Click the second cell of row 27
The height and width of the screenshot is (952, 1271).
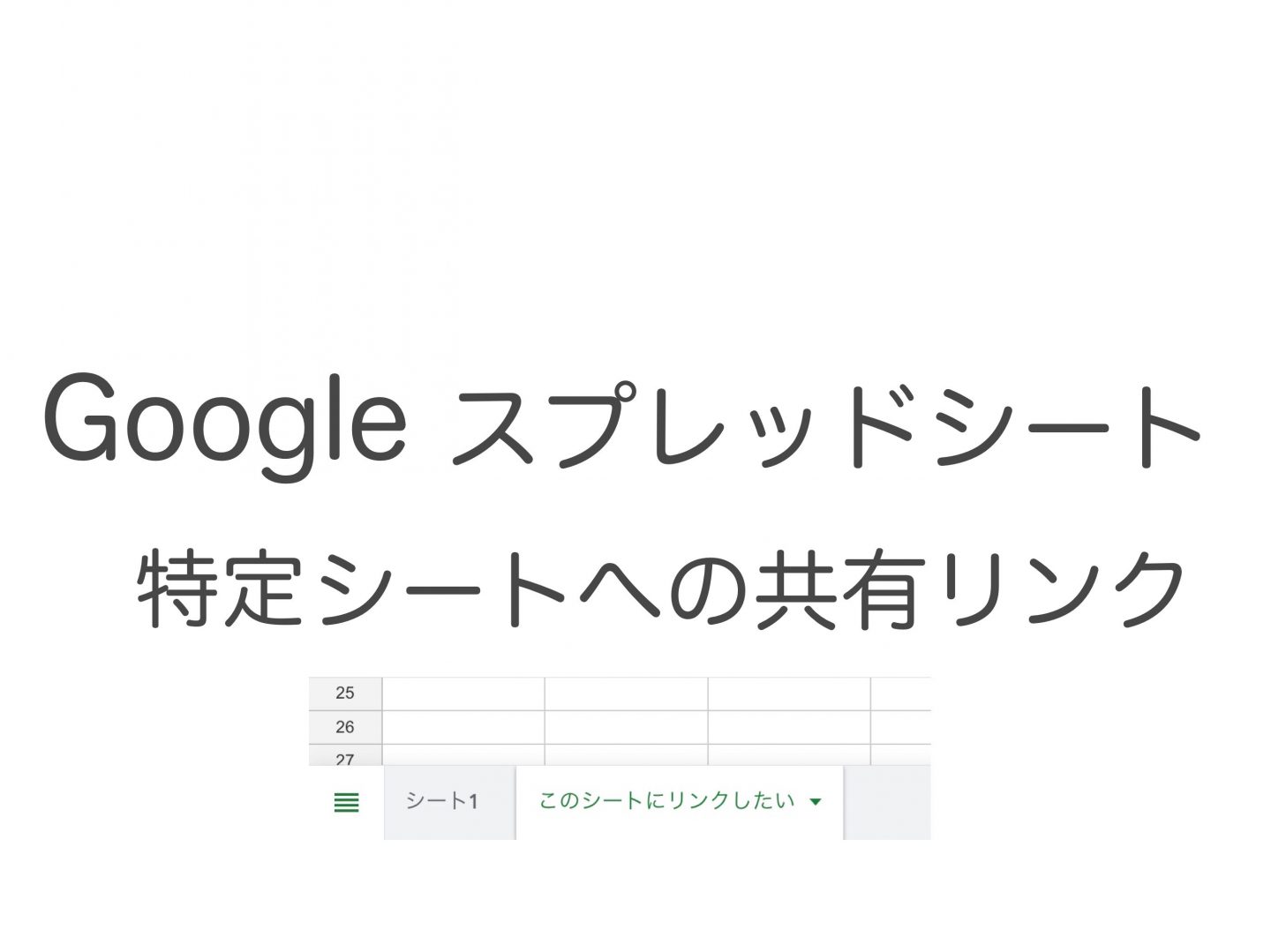(626, 757)
